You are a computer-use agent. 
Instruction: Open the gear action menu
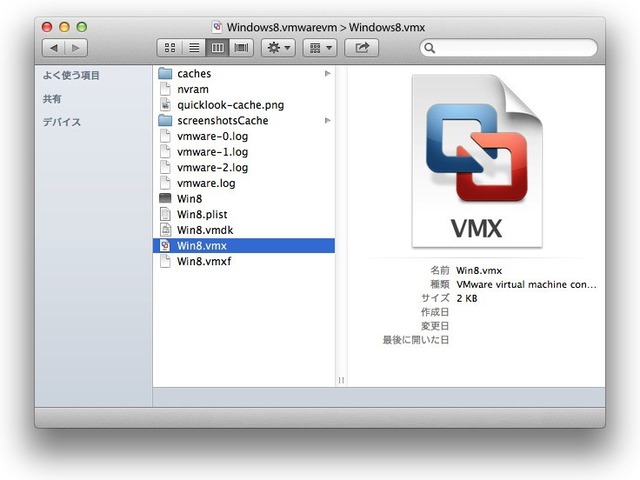(278, 48)
